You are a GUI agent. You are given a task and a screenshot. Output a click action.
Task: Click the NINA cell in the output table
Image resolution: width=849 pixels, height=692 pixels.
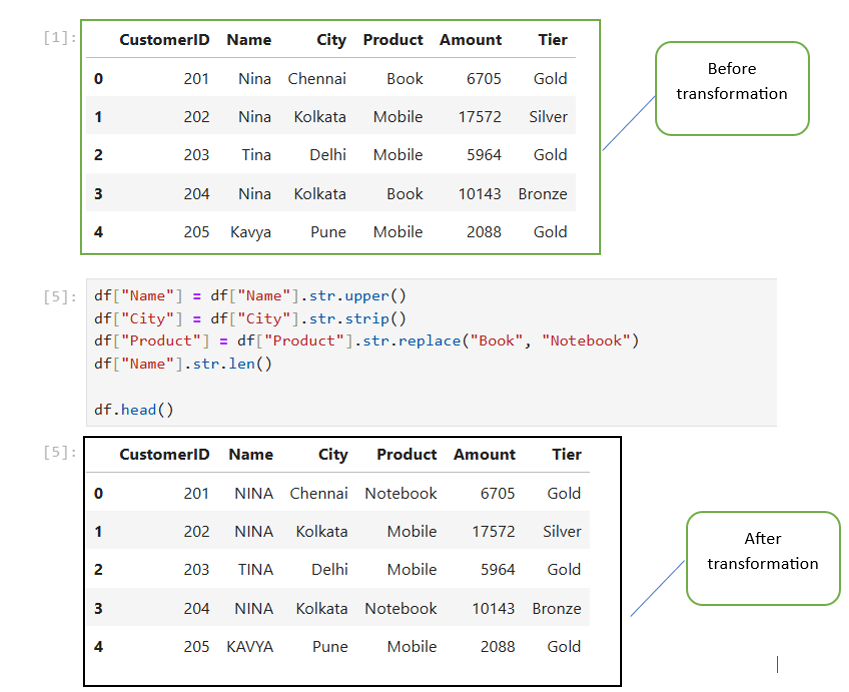point(253,493)
